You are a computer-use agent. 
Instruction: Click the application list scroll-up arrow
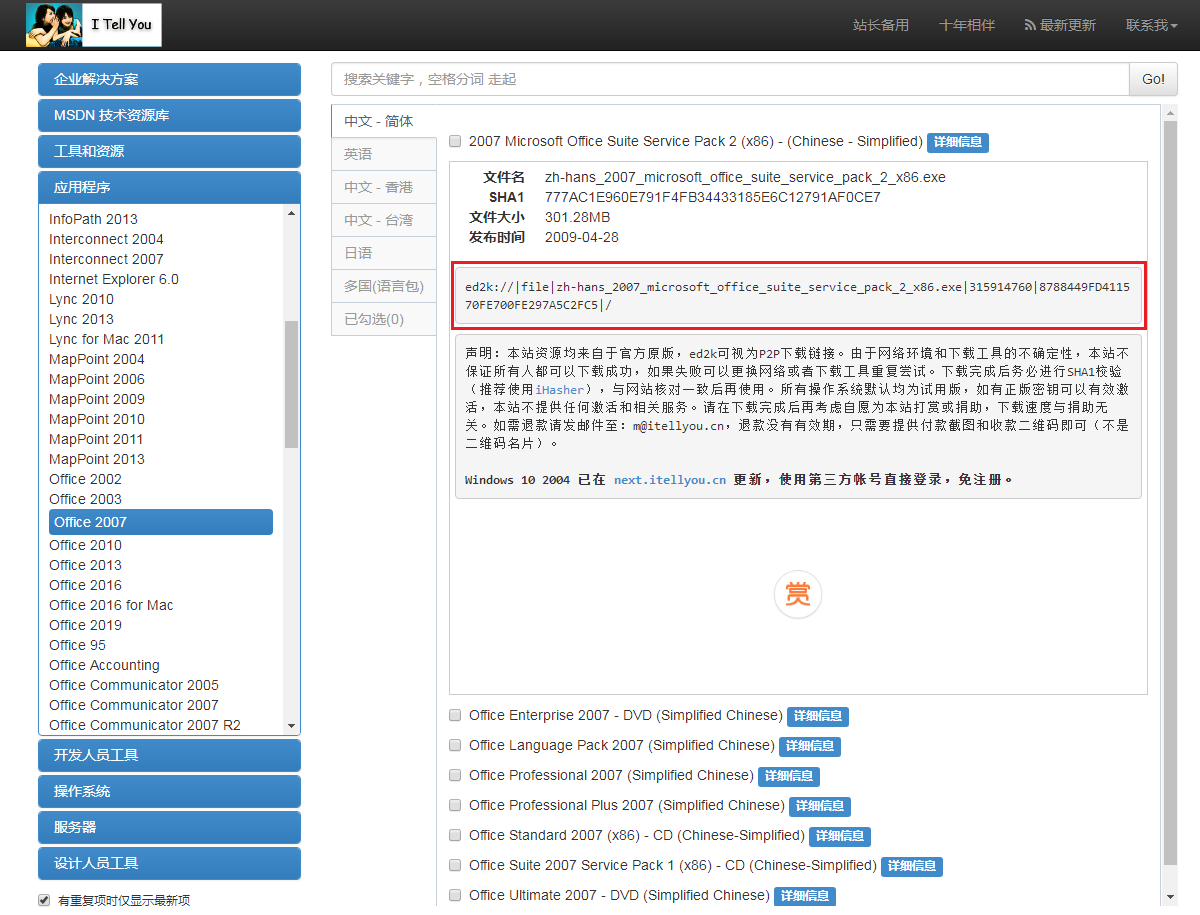click(292, 213)
